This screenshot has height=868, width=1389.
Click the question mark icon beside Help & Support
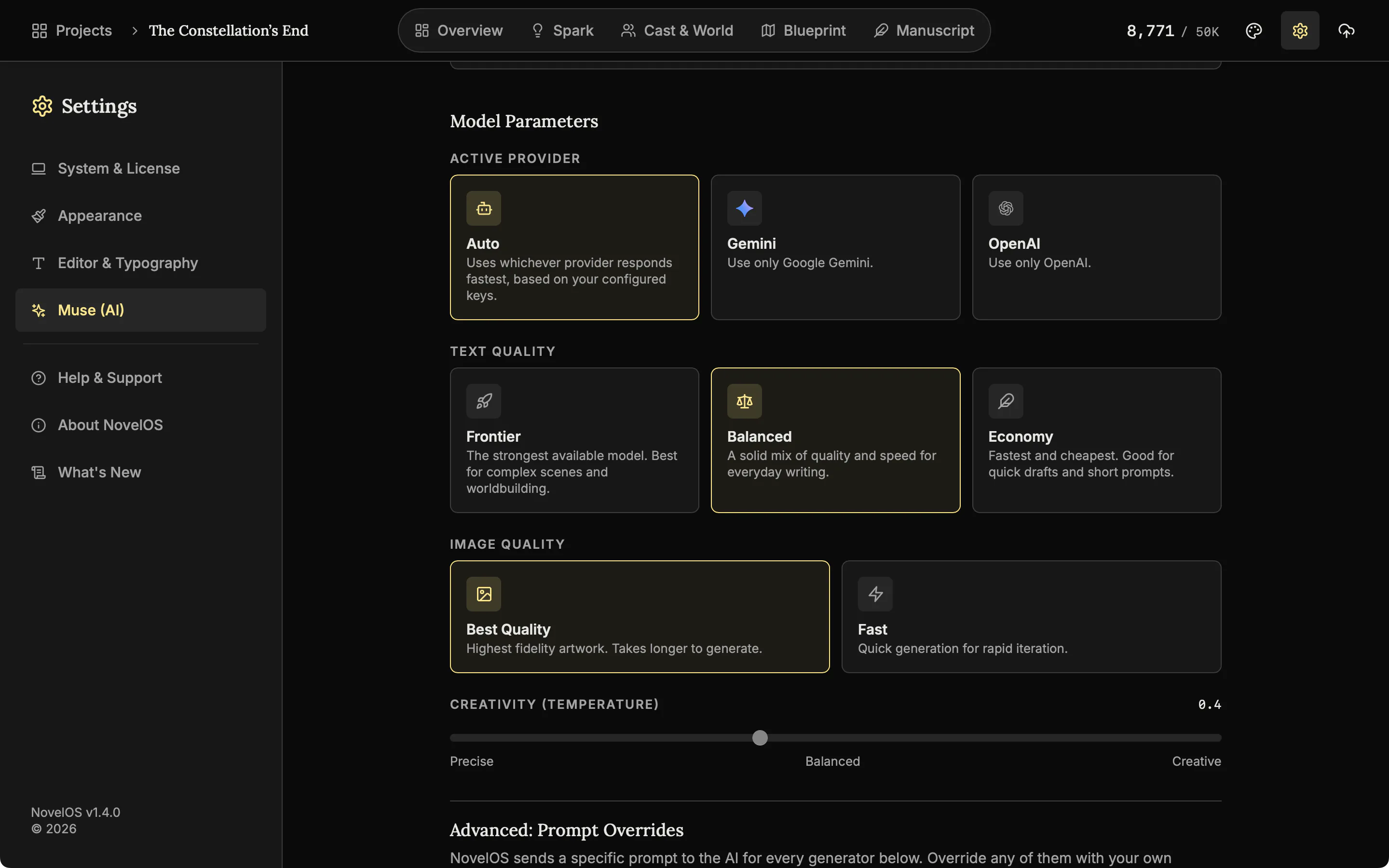39,378
